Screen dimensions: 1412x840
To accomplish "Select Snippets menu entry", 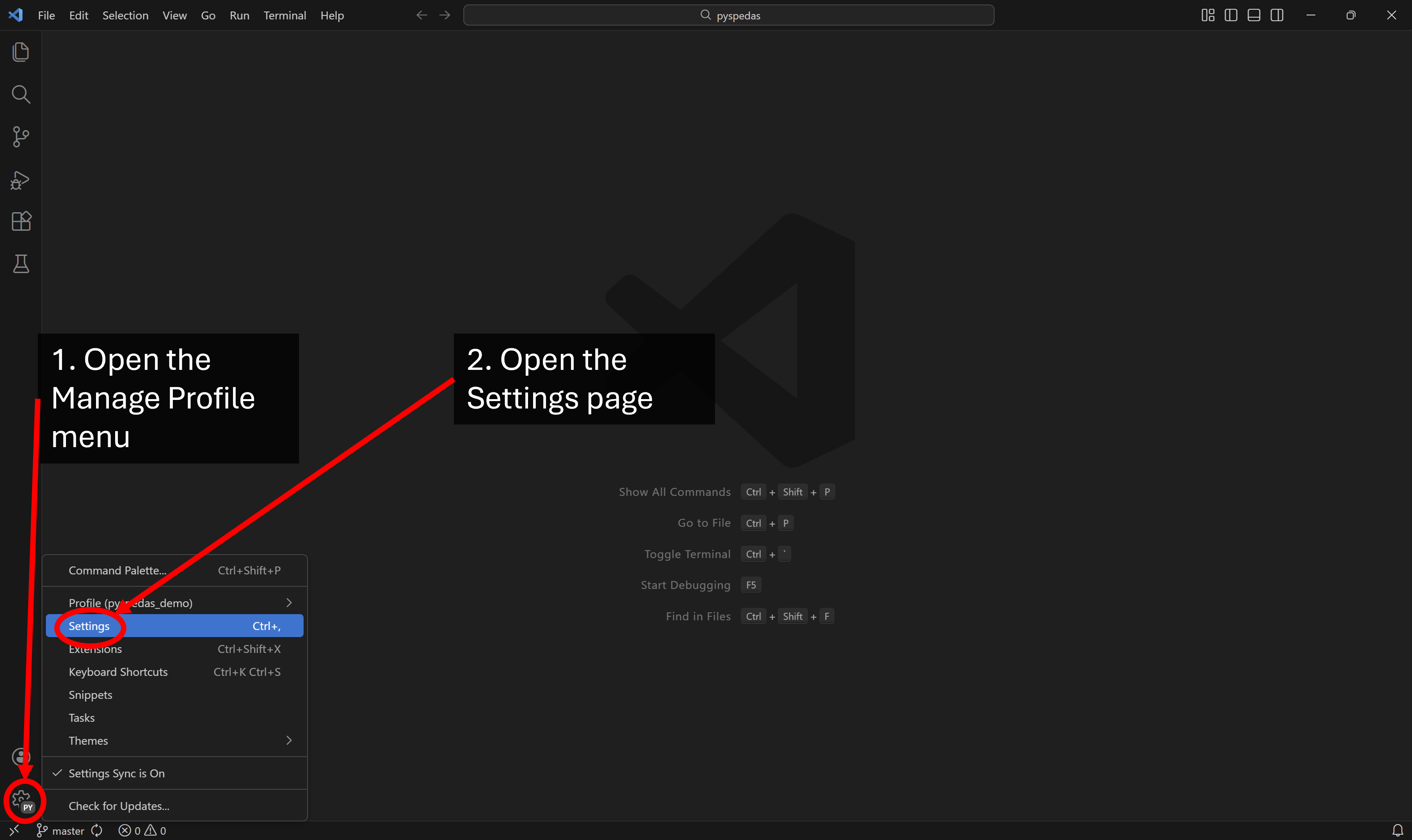I will (x=174, y=695).
